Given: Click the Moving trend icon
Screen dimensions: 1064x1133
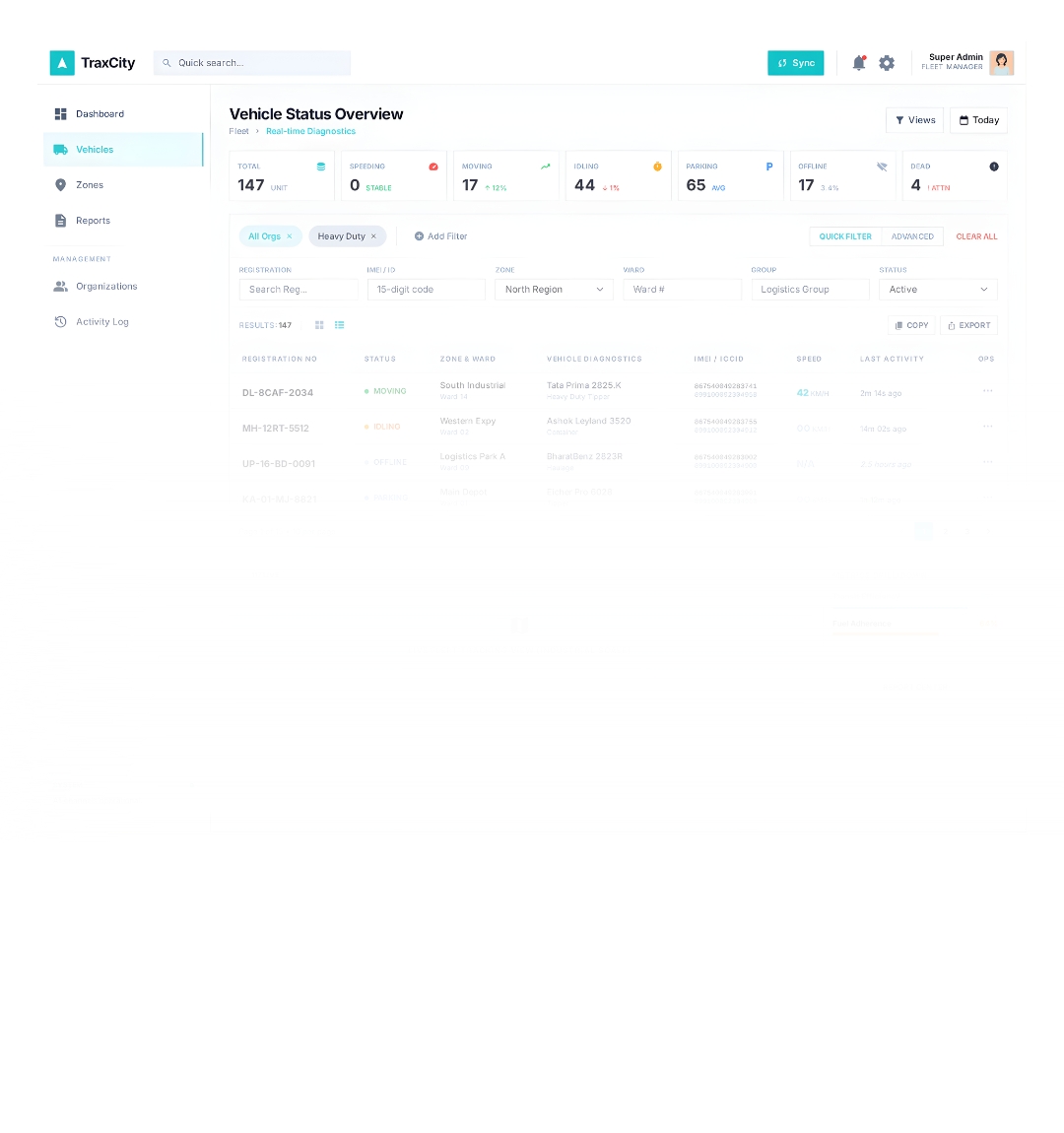Looking at the screenshot, I should [546, 167].
